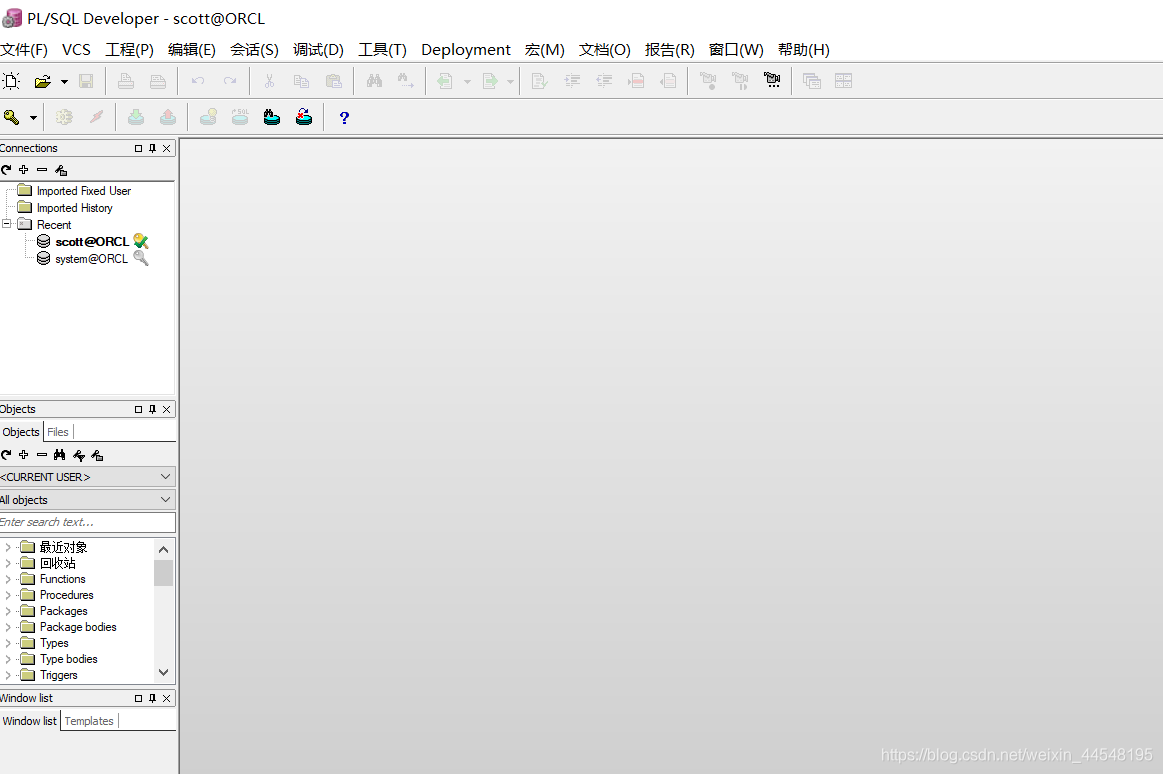This screenshot has height=774, width=1163.
Task: Click the Redo arrow icon
Action: (230, 82)
